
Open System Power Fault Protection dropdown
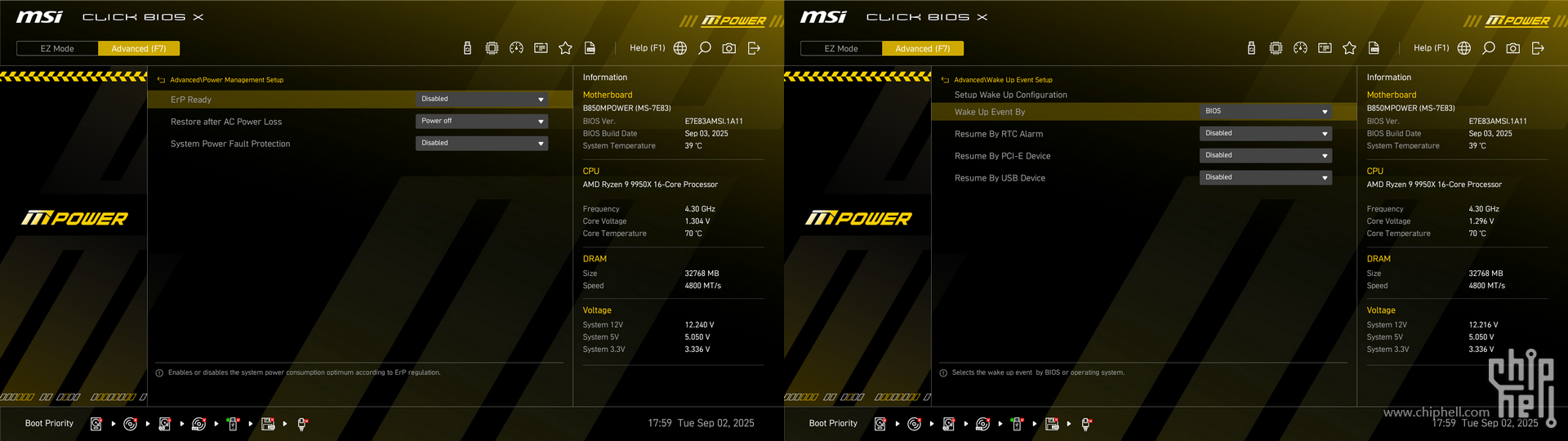482,143
